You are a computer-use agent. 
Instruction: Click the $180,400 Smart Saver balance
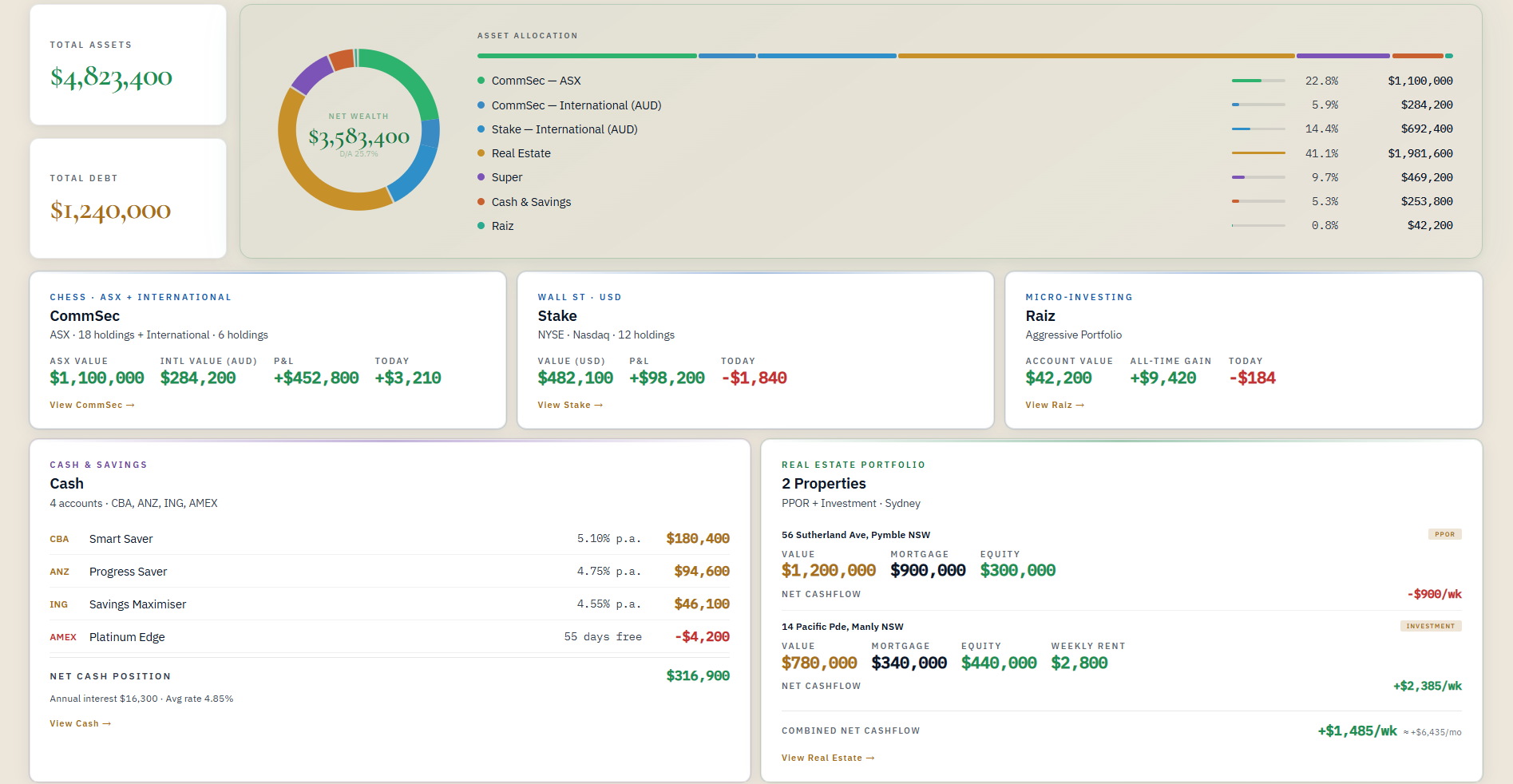[x=698, y=539]
